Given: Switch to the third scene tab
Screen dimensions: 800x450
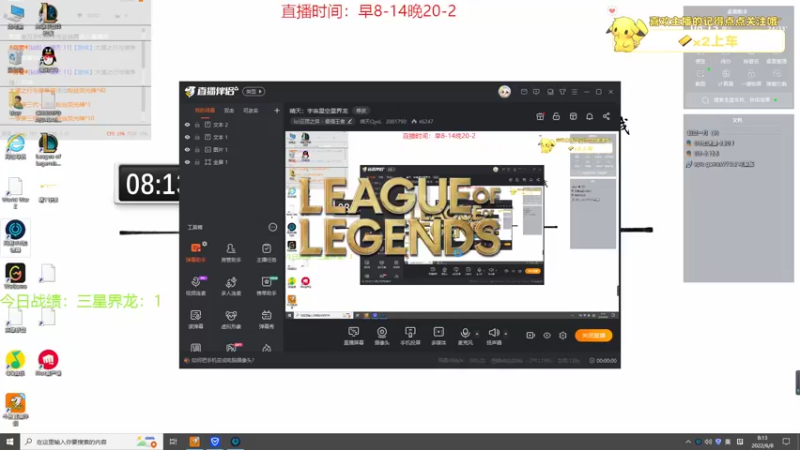Looking at the screenshot, I should pos(251,110).
